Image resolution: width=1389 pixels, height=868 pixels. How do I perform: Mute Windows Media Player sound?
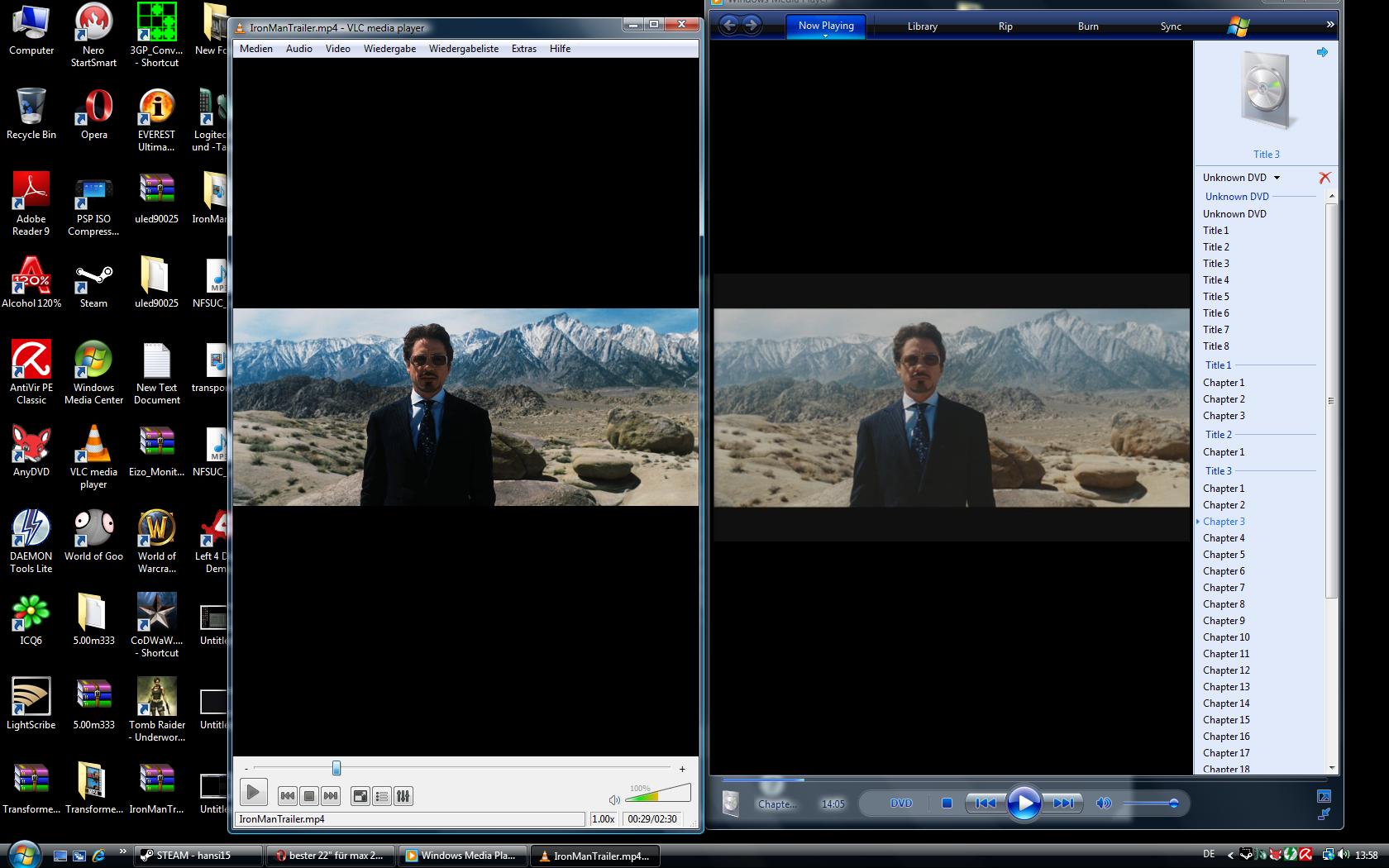coord(1104,803)
